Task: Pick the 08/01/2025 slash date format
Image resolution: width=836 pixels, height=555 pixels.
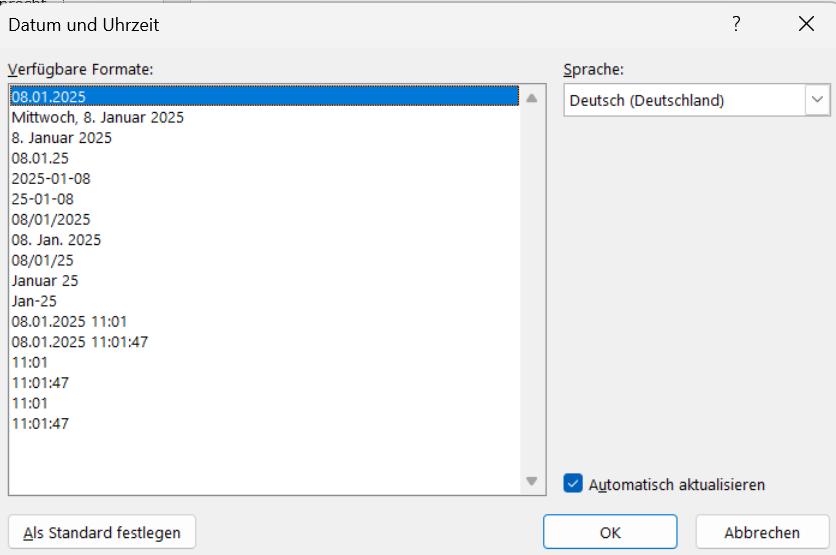Action: (51, 219)
